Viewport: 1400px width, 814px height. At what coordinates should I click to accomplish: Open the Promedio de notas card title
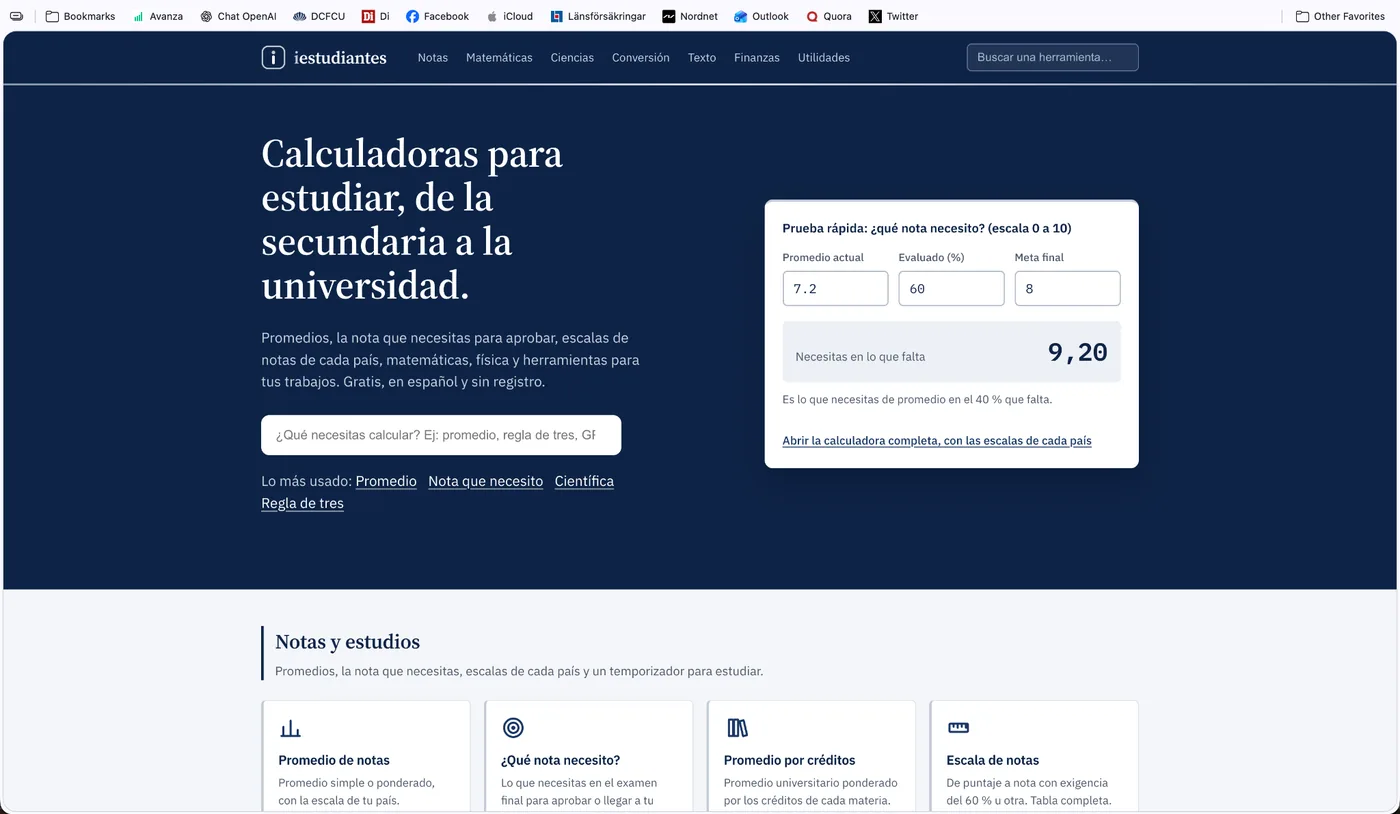[x=334, y=760]
